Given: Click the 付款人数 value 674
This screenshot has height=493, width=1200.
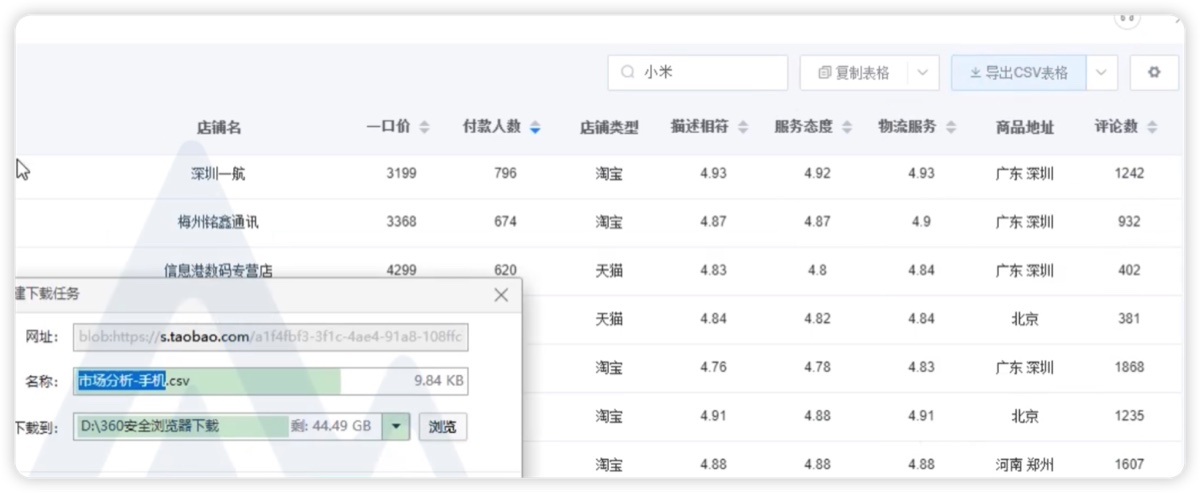Looking at the screenshot, I should click(x=505, y=222).
